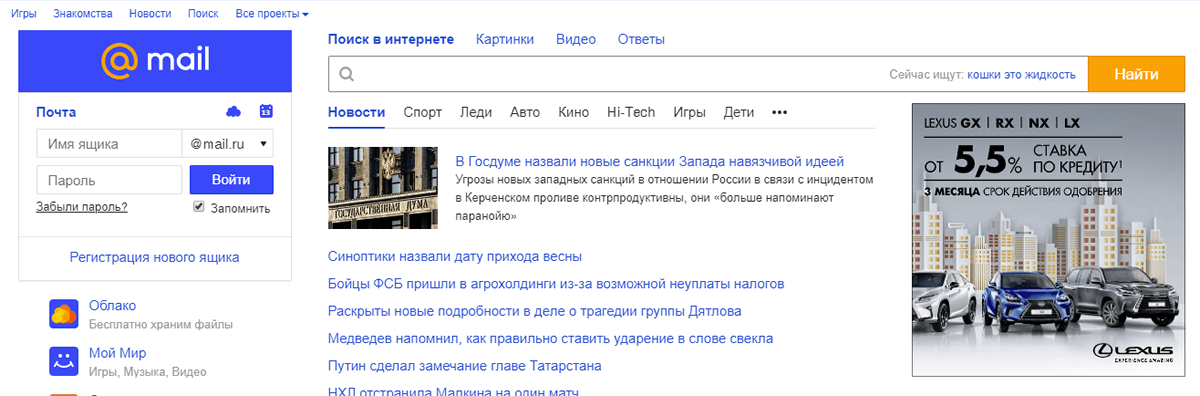The image size is (1200, 396).
Task: Select the Новости news tab
Action: click(356, 112)
